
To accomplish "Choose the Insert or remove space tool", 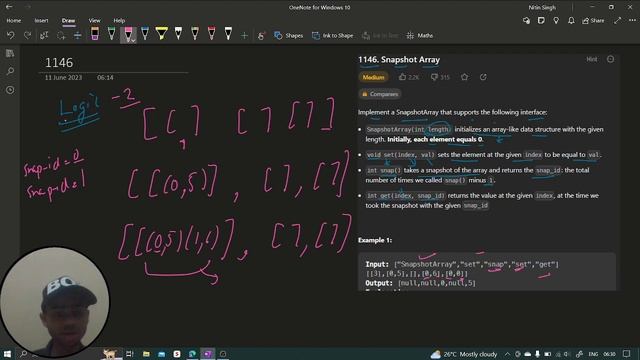I will click(x=78, y=36).
